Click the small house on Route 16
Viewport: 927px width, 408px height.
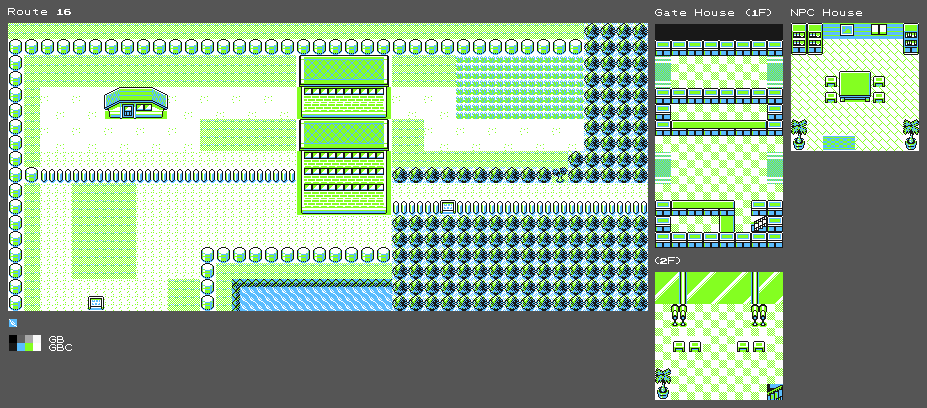[136, 103]
